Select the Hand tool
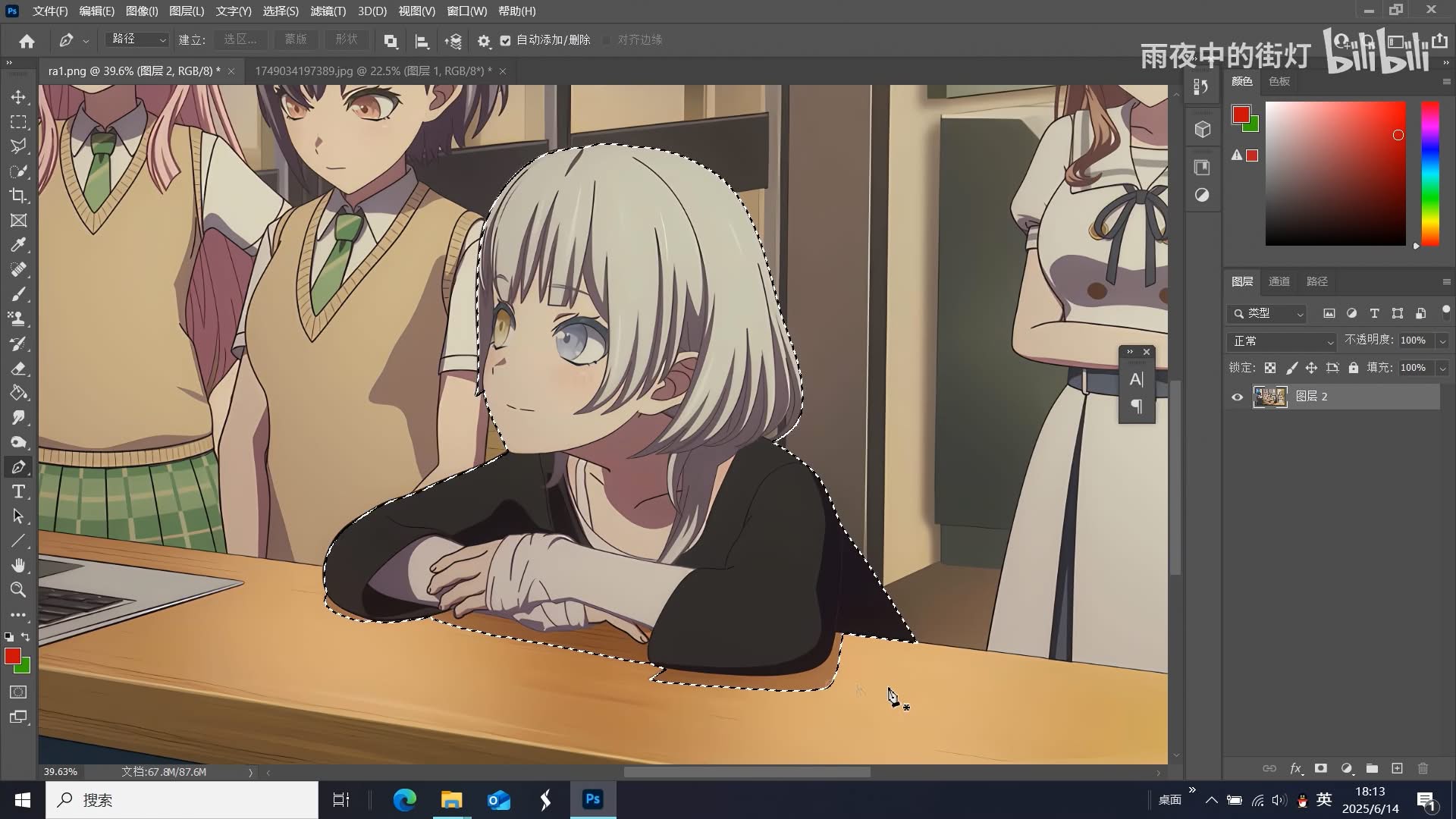This screenshot has width=1456, height=819. click(x=18, y=566)
